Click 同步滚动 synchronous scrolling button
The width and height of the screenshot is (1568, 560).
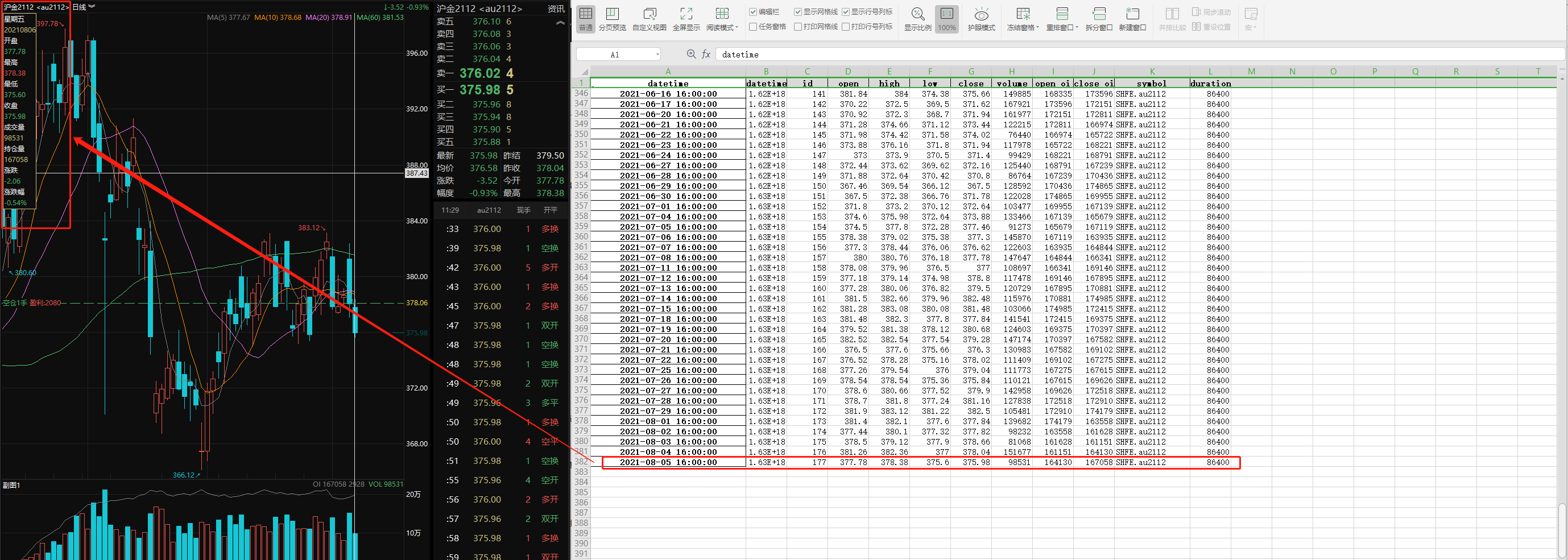[x=1211, y=12]
